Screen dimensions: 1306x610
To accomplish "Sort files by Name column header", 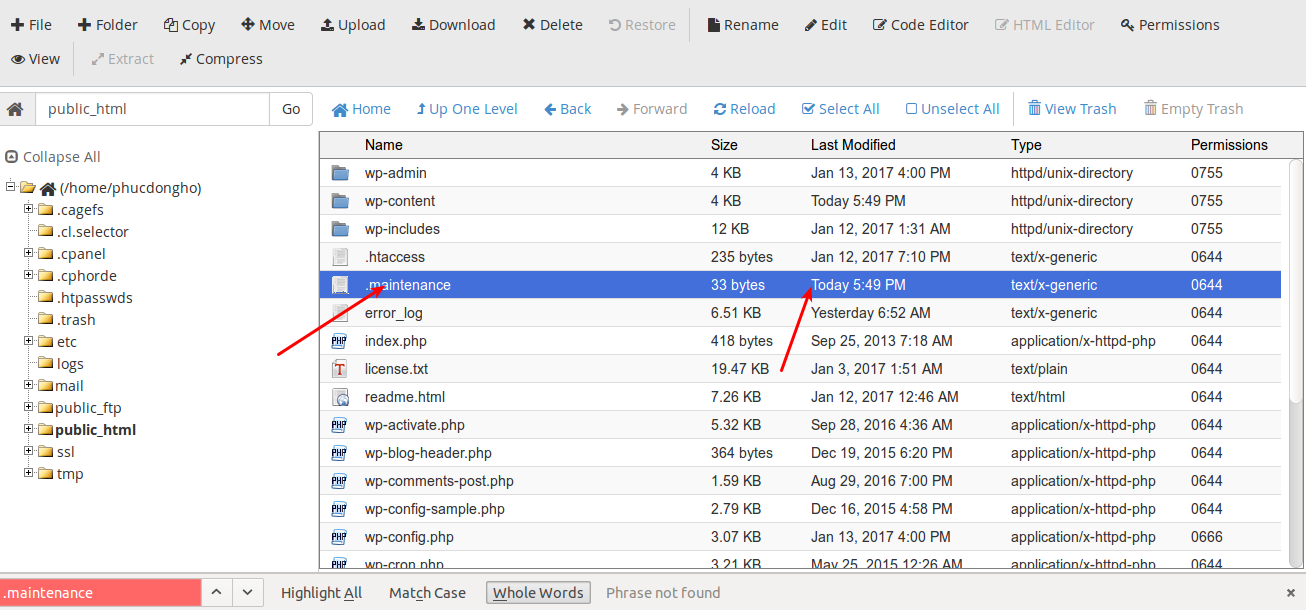I will pyautogui.click(x=384, y=145).
